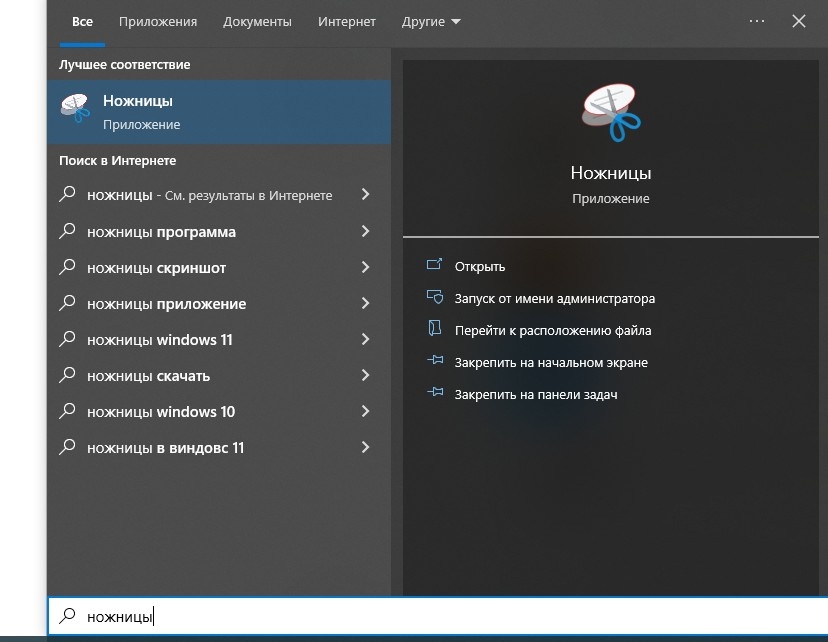Image resolution: width=828 pixels, height=642 pixels.
Task: Click the Ножницы title in preview pane
Action: click(611, 173)
